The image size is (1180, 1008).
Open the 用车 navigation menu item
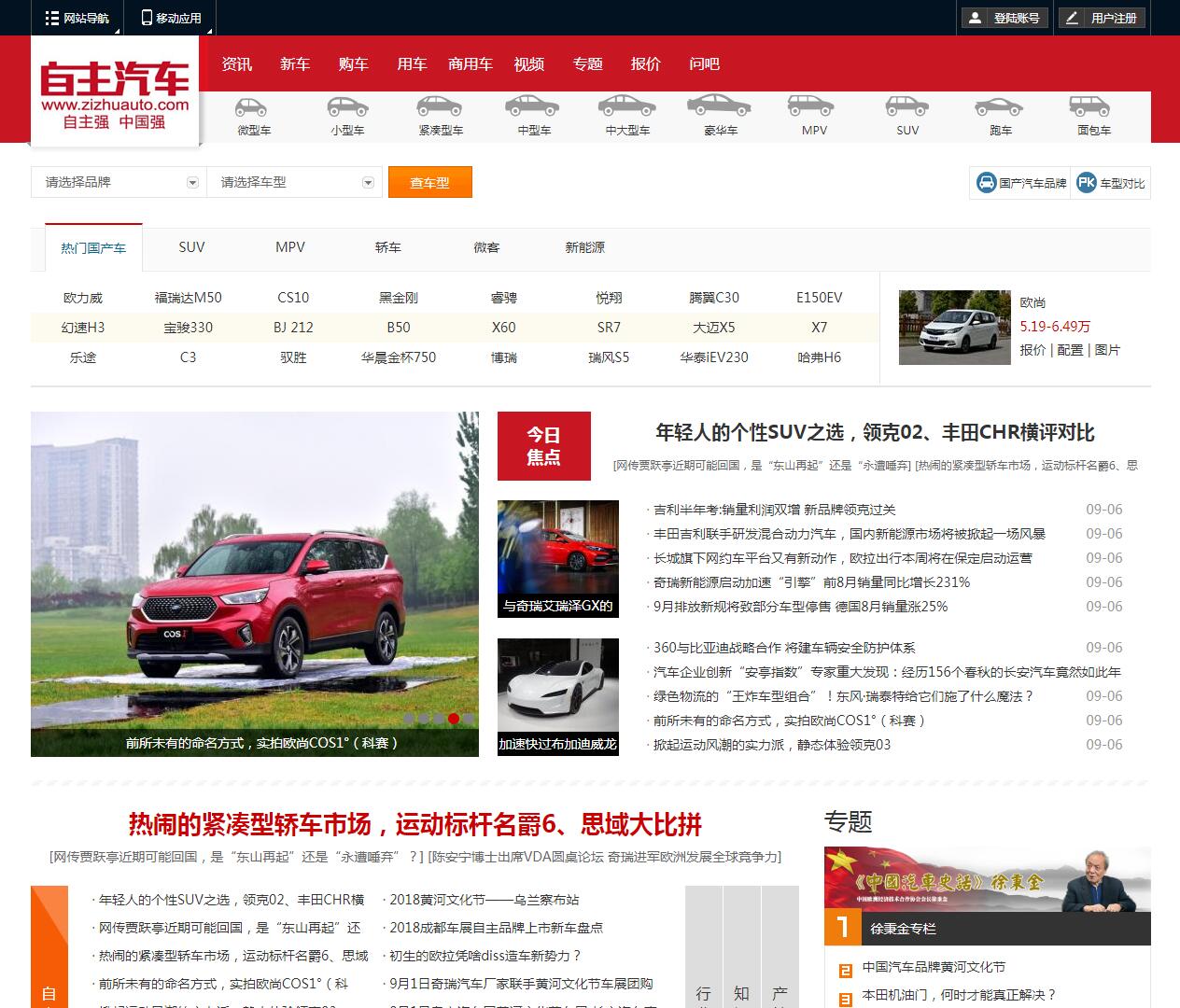412,64
